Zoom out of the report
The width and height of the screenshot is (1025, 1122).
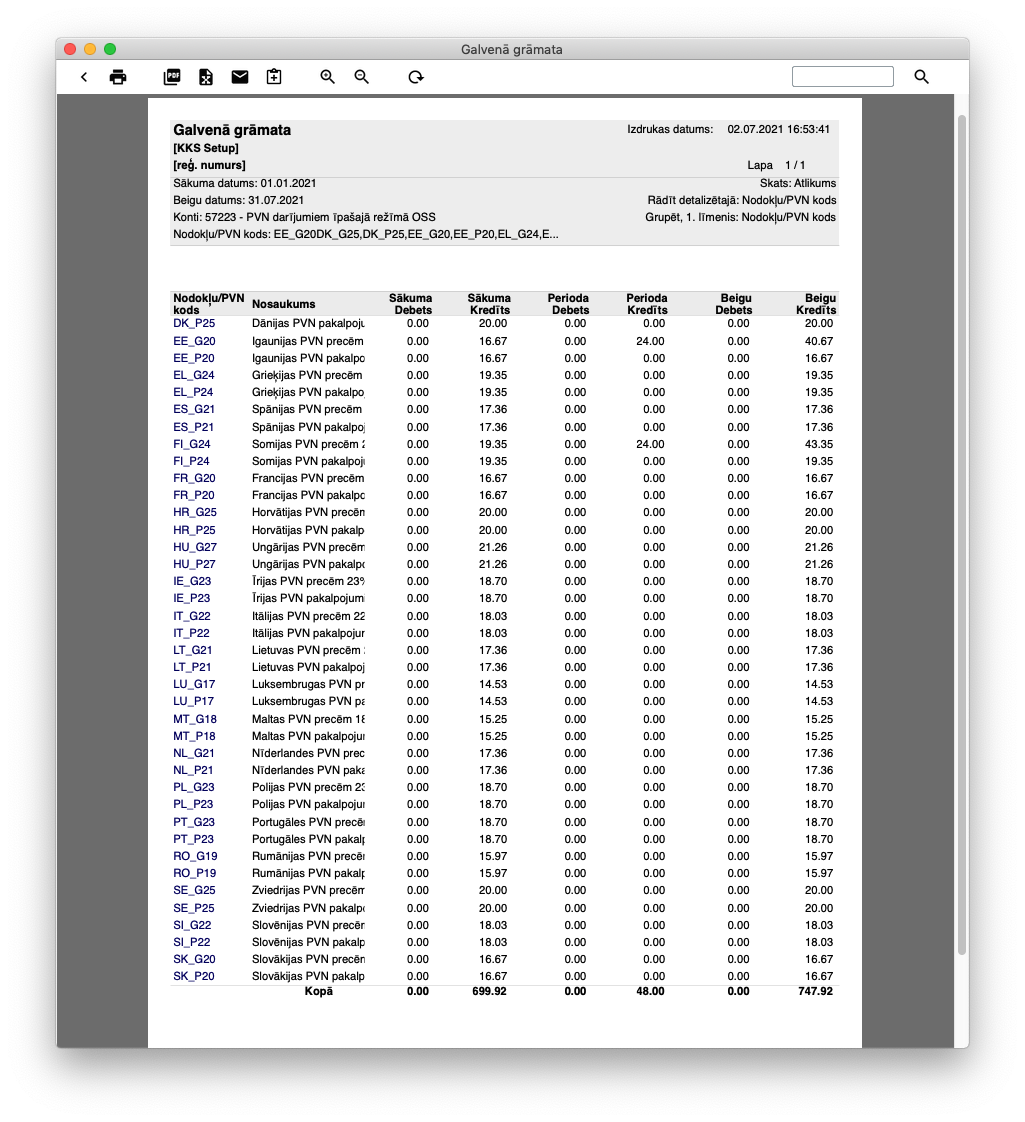point(362,77)
